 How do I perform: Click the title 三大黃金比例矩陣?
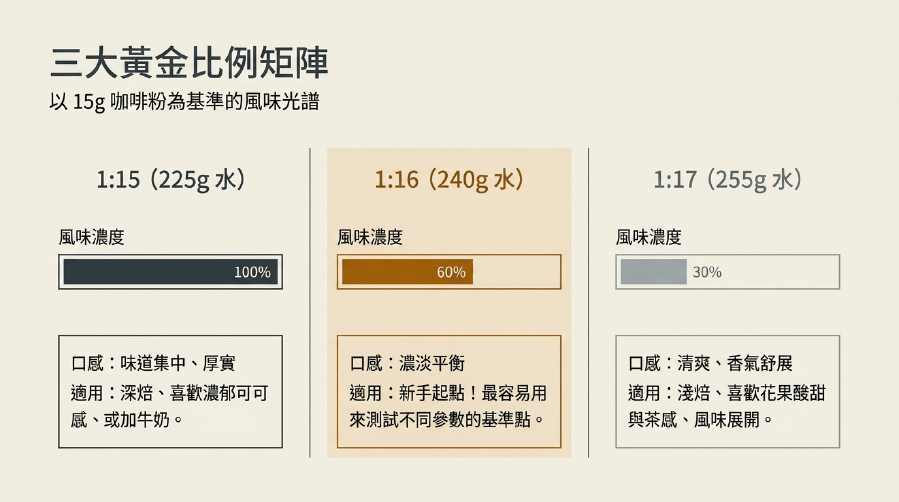(189, 62)
